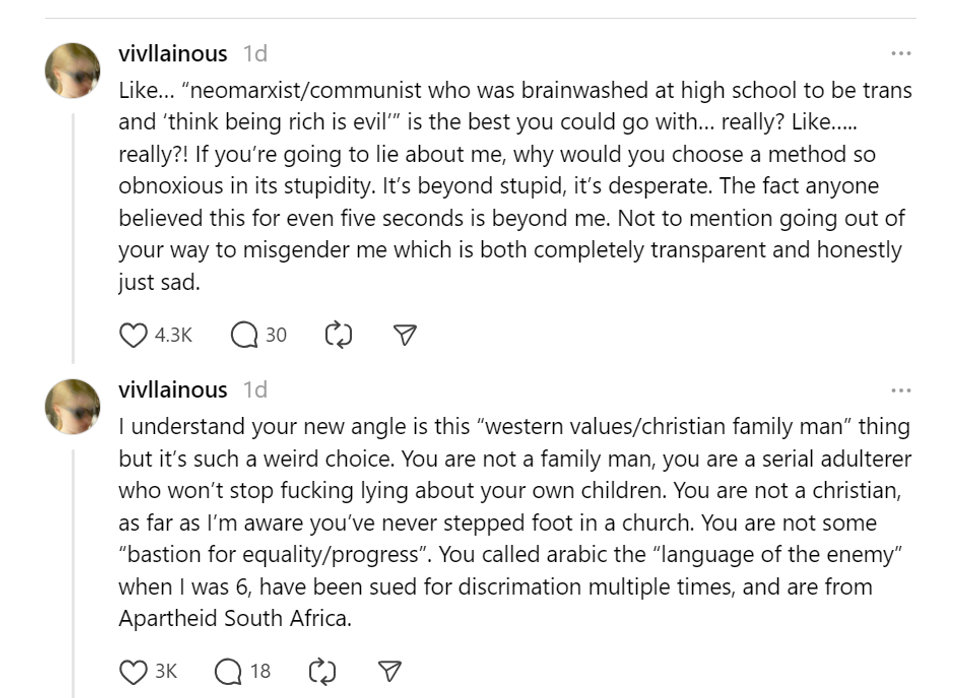
Task: Click the 4.3K like count
Action: coord(174,335)
